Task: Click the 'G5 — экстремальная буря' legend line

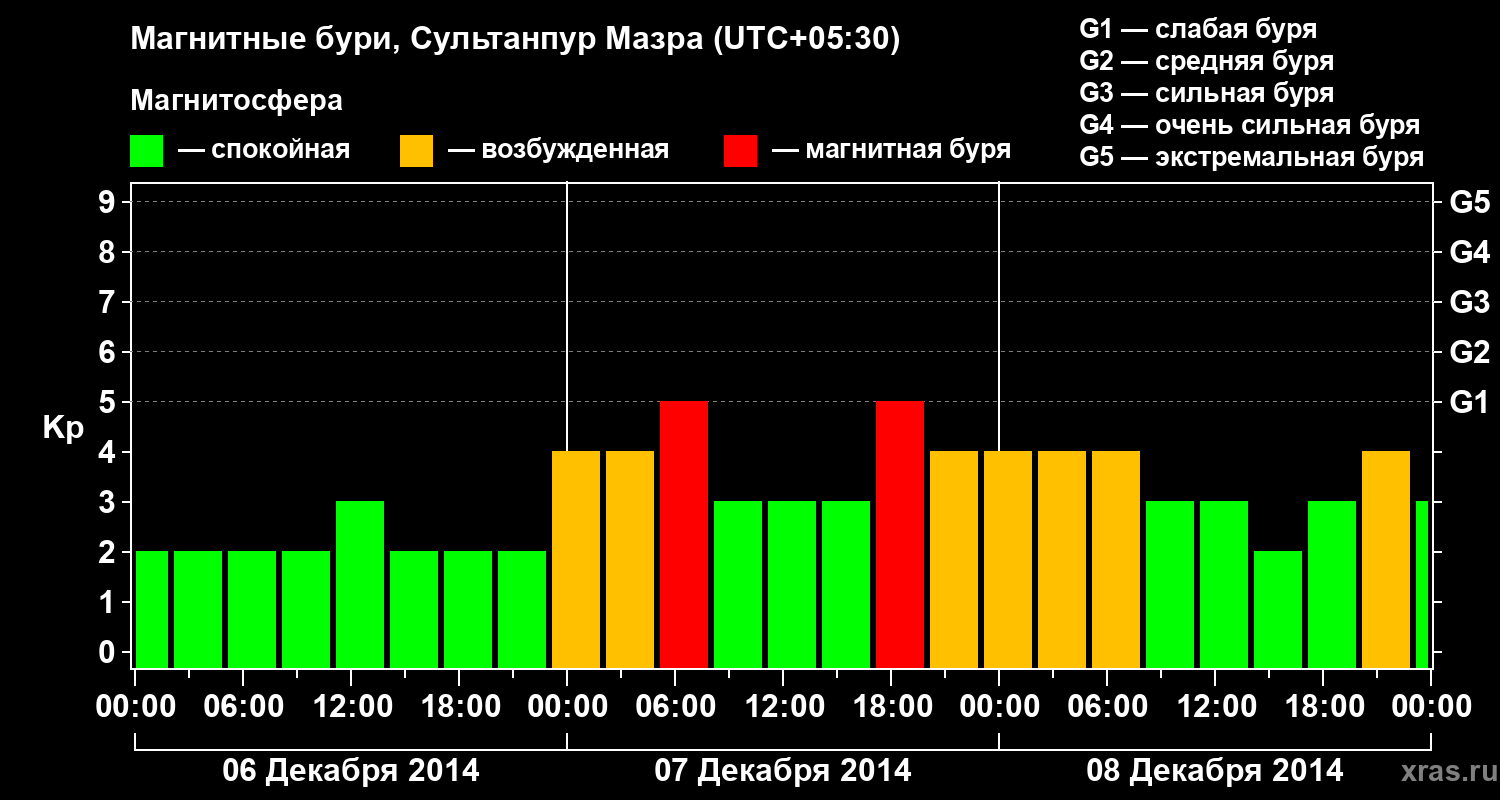Action: click(1252, 157)
